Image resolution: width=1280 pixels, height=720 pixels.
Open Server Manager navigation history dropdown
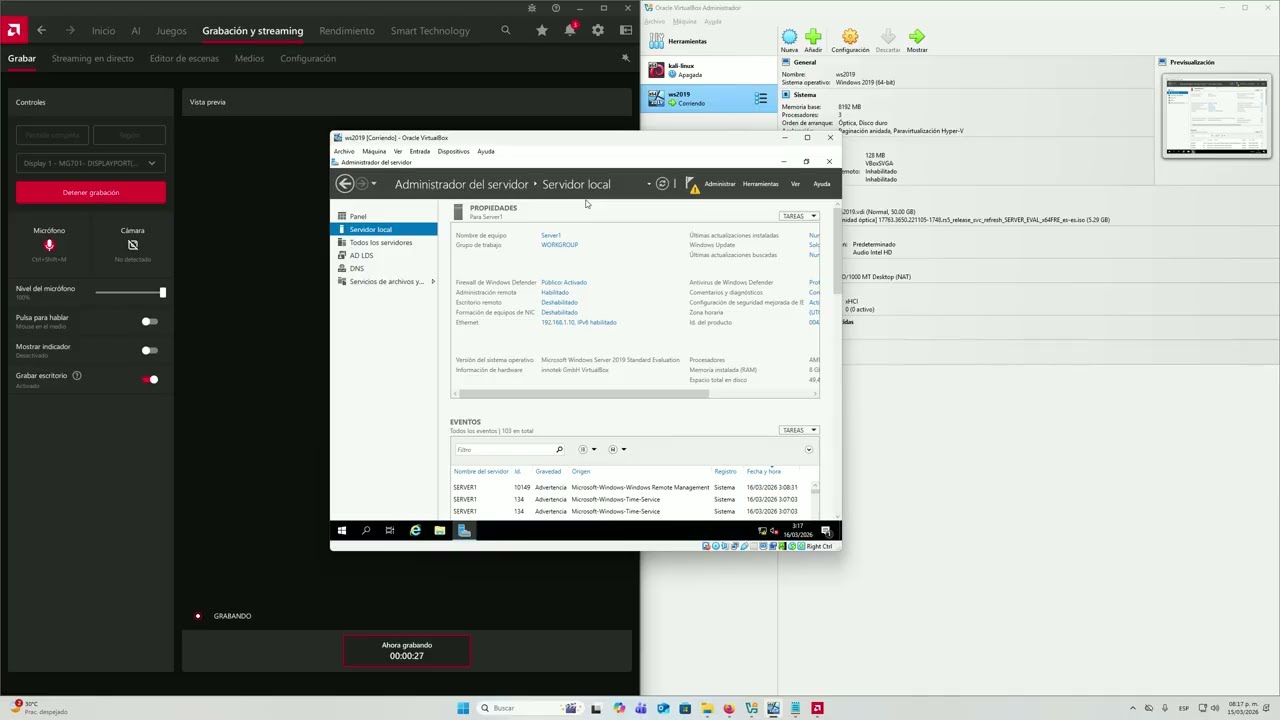pyautogui.click(x=374, y=184)
